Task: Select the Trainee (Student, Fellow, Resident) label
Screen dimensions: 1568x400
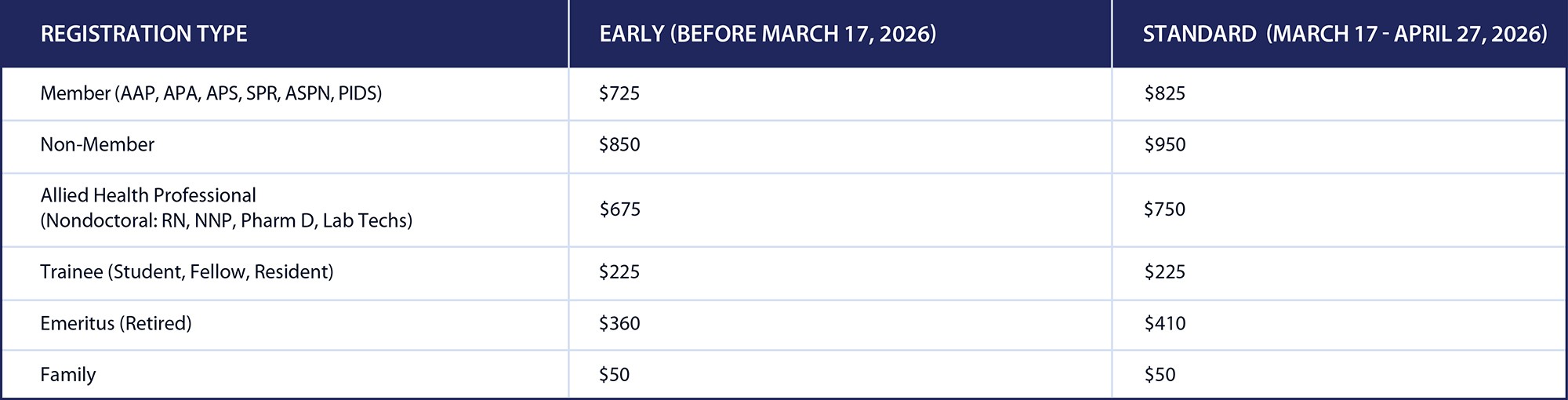Action: point(187,271)
